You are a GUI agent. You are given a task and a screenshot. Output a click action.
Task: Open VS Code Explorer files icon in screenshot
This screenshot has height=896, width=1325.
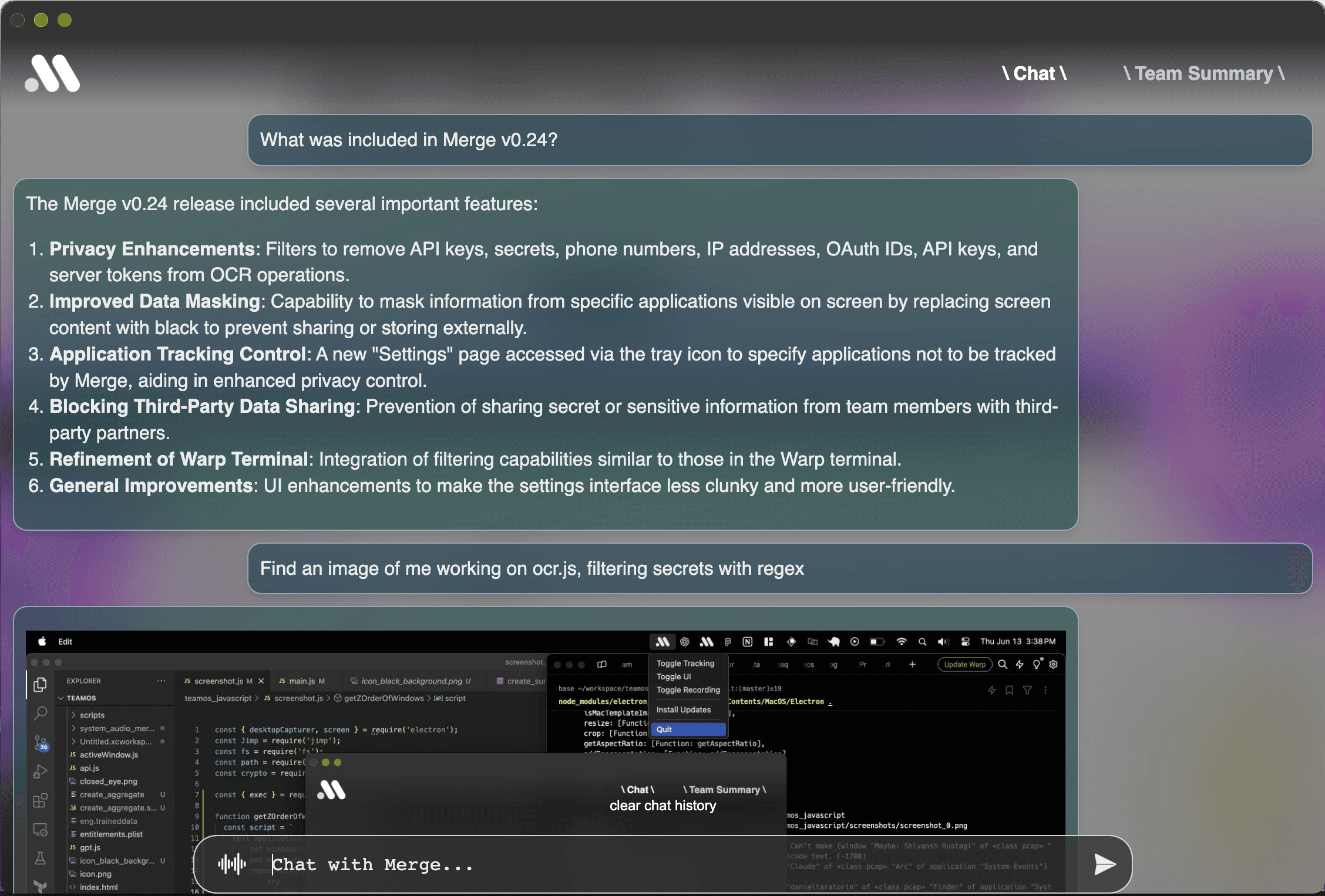pos(40,685)
